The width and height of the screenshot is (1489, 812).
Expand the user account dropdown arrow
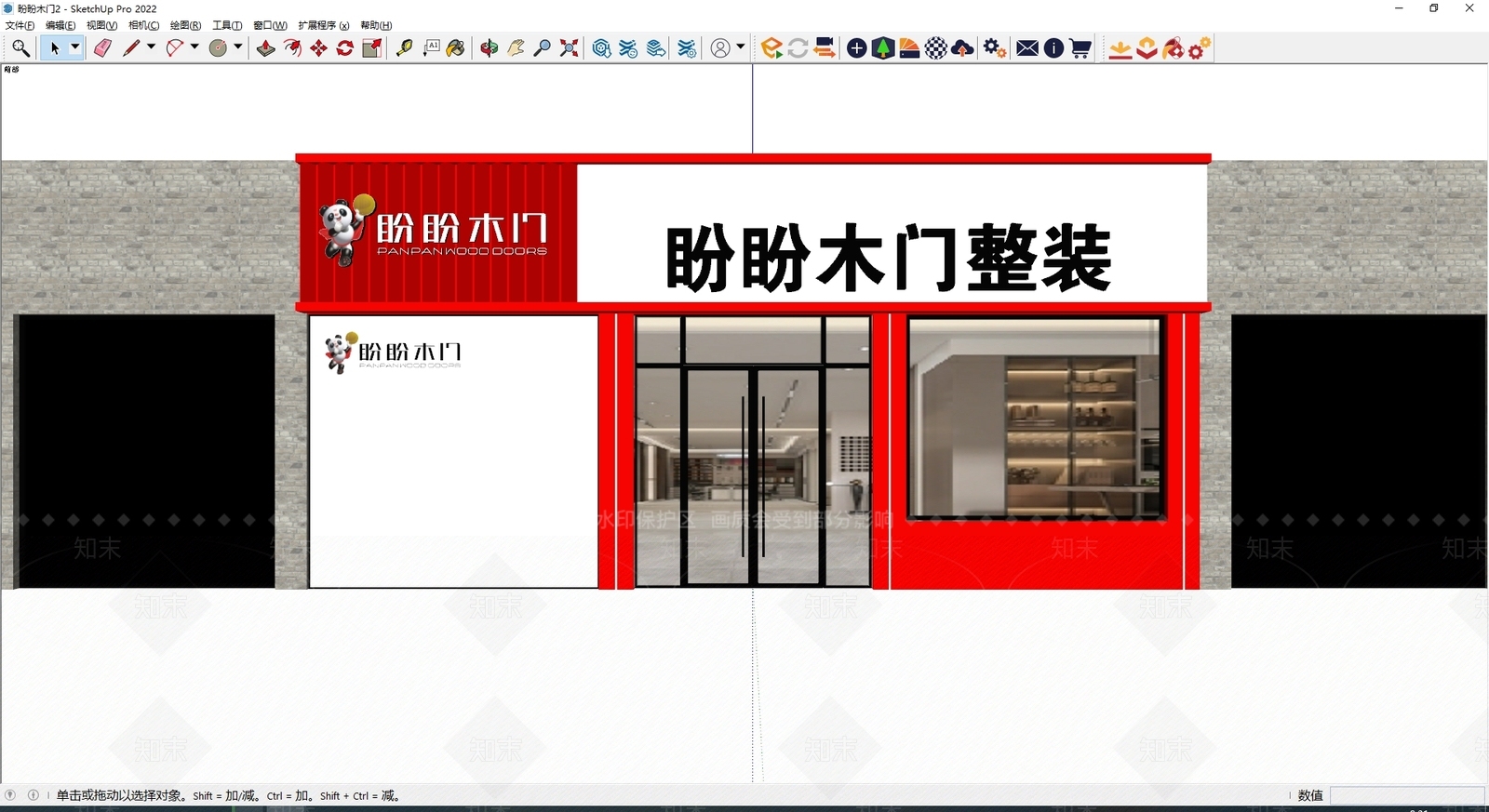coord(741,47)
